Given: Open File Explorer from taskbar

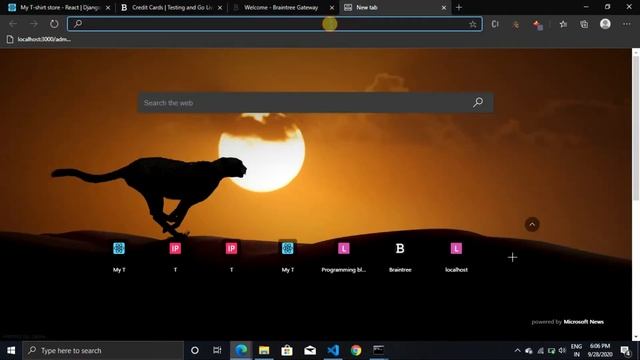Looking at the screenshot, I should (x=264, y=350).
